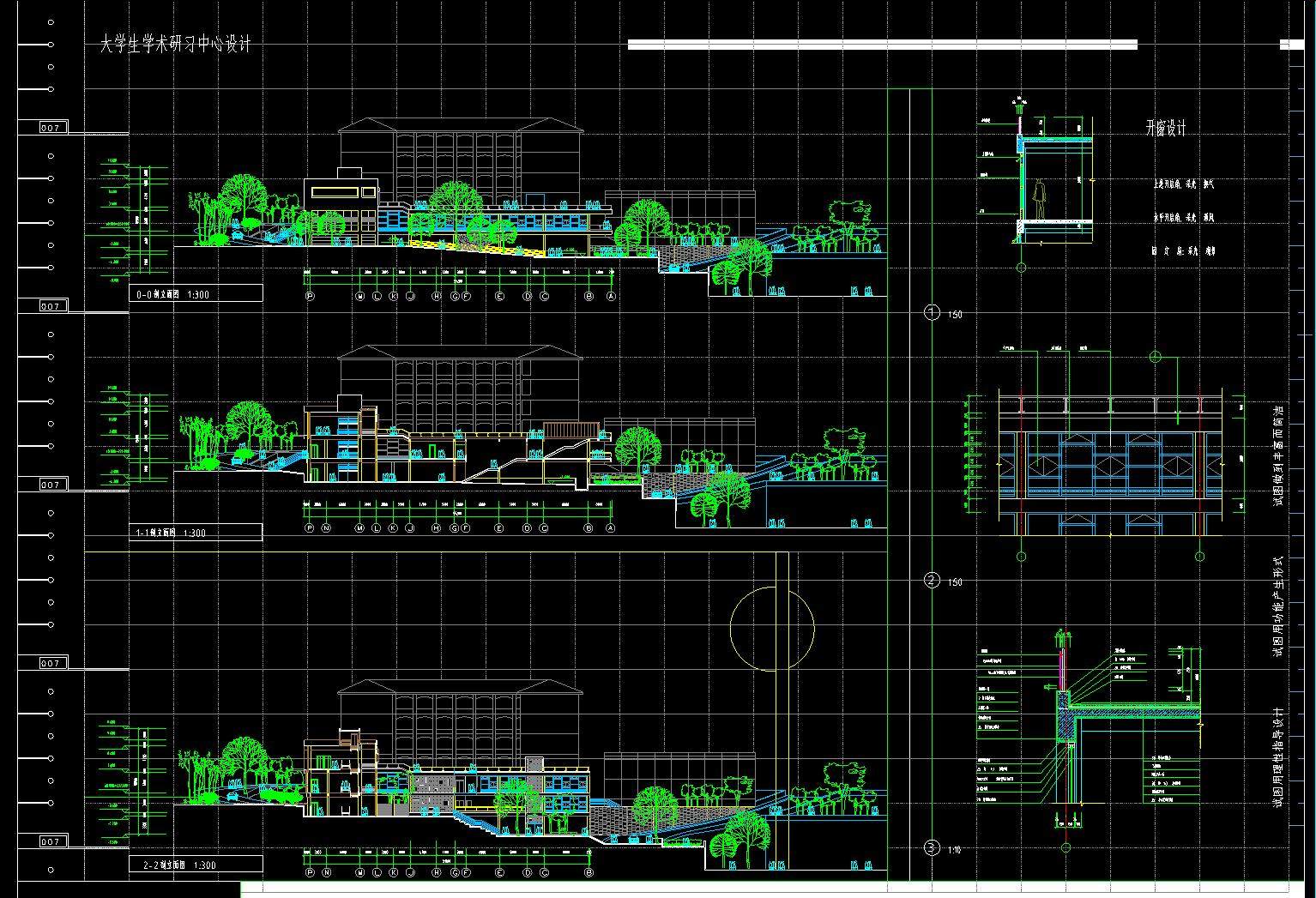Select vertical text 试图做到丰富而简洁

1277,456
